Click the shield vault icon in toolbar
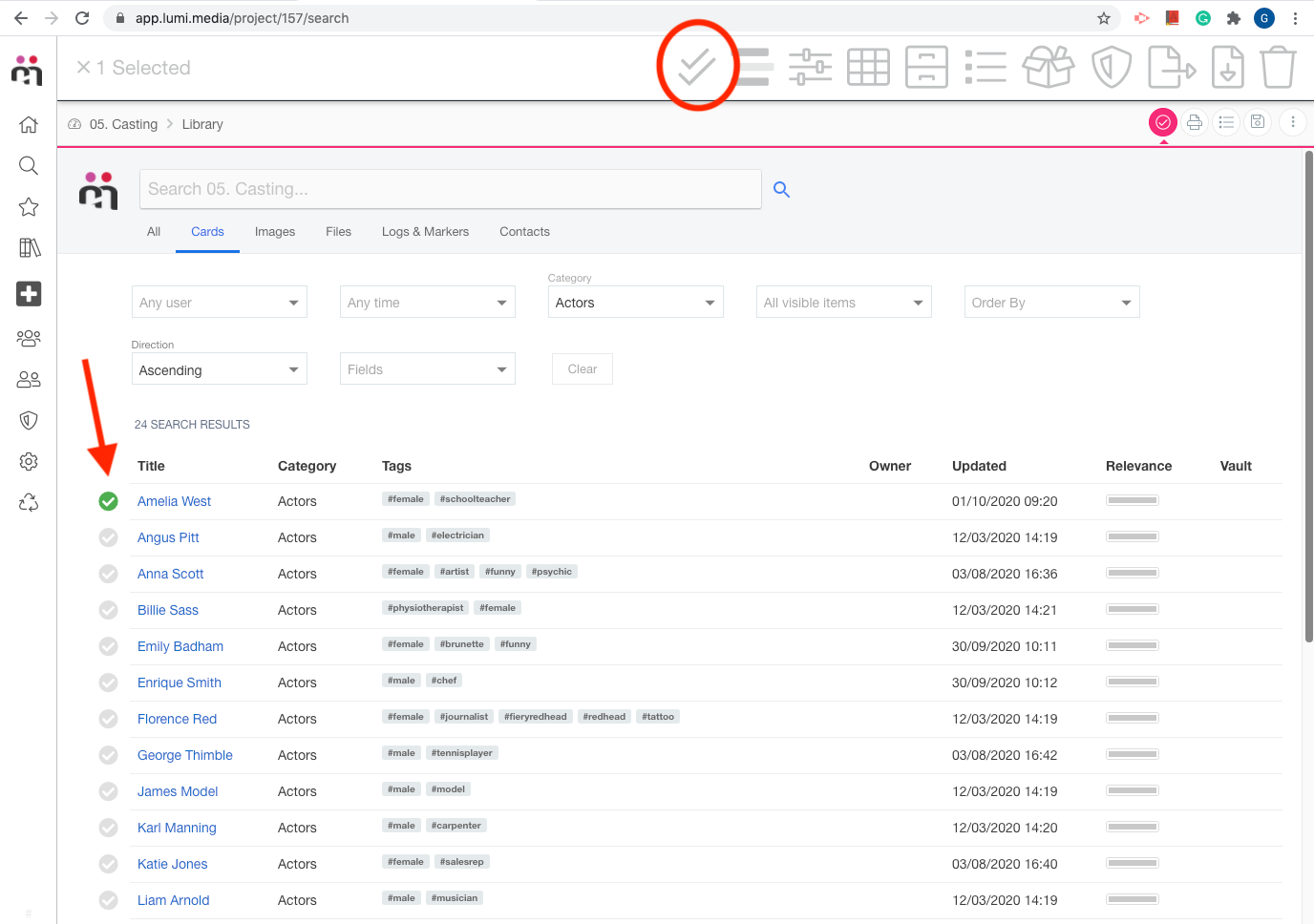The image size is (1314, 924). pos(1111,67)
